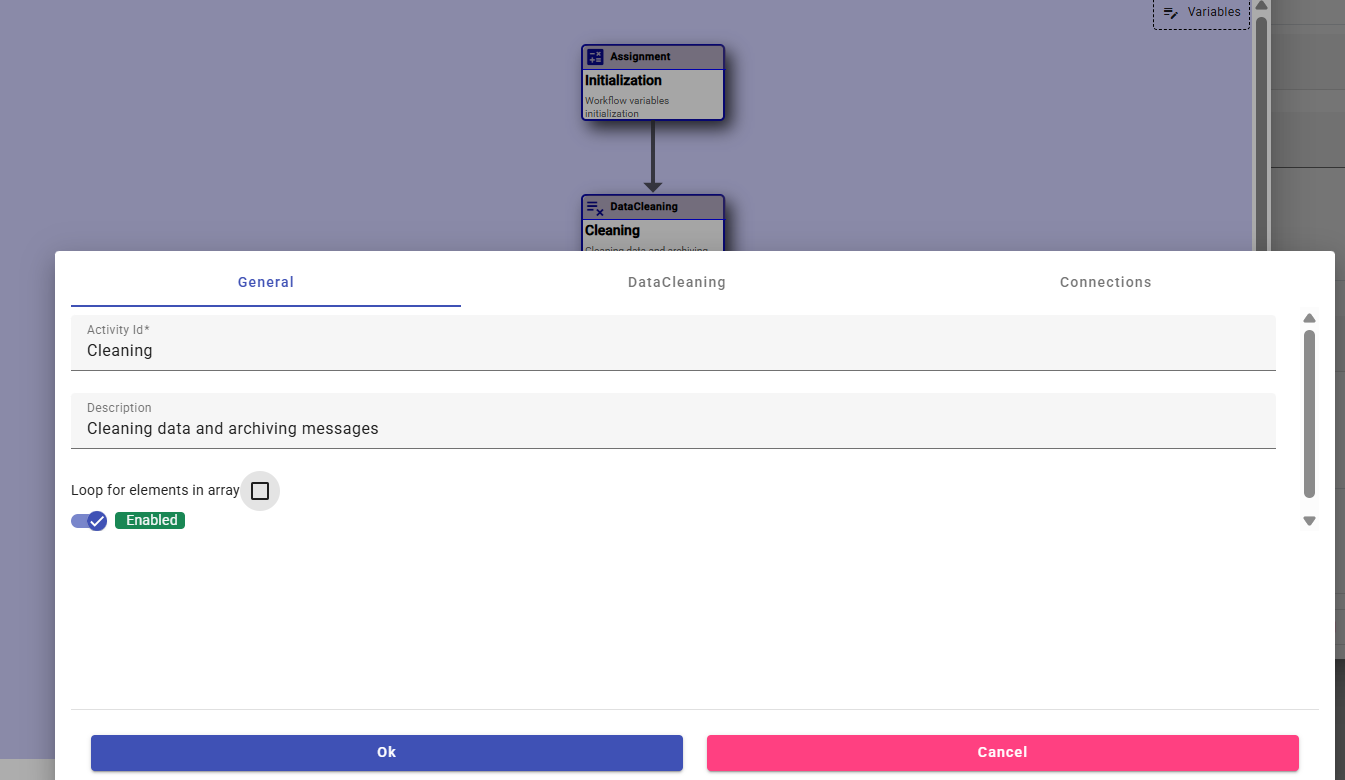Select the Initialization node title

(623, 80)
